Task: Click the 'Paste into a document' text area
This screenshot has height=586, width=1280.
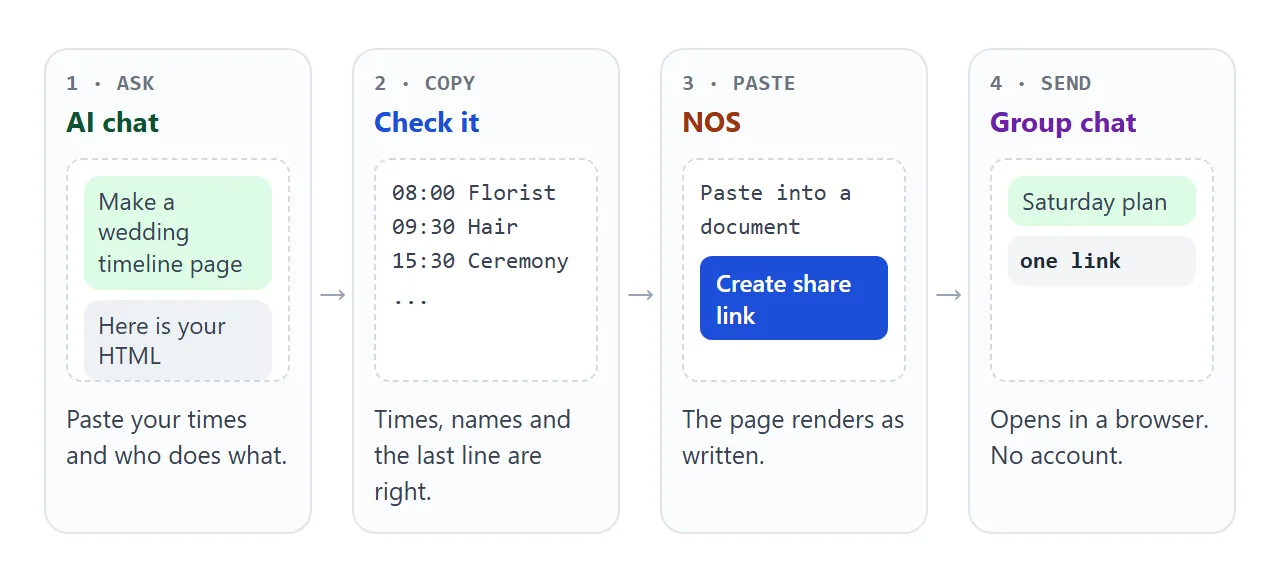Action: pyautogui.click(x=776, y=210)
